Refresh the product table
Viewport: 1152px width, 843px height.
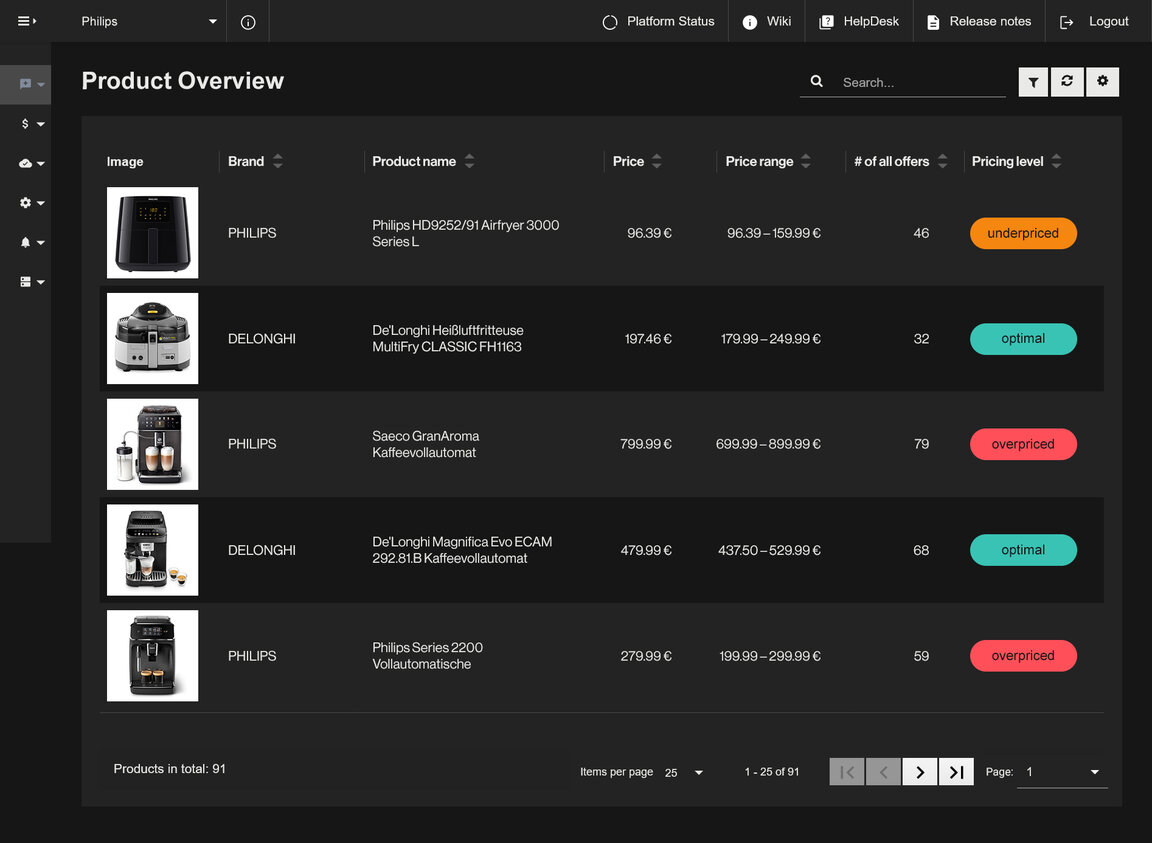(x=1067, y=82)
